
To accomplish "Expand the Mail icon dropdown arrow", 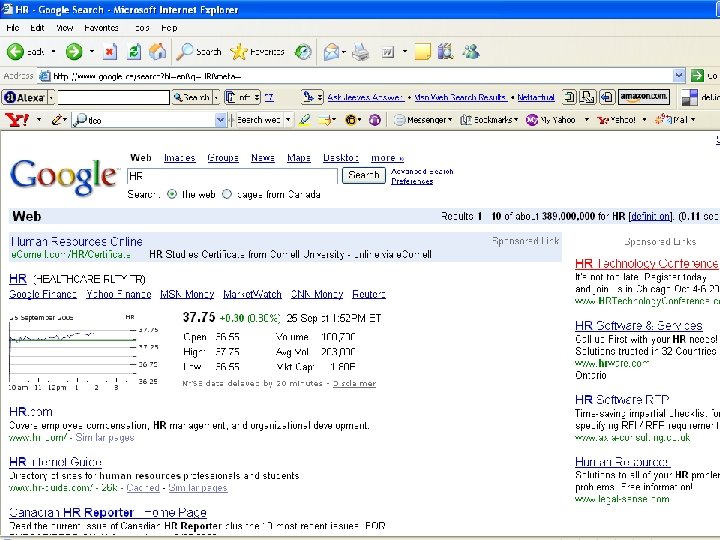I will click(x=344, y=52).
